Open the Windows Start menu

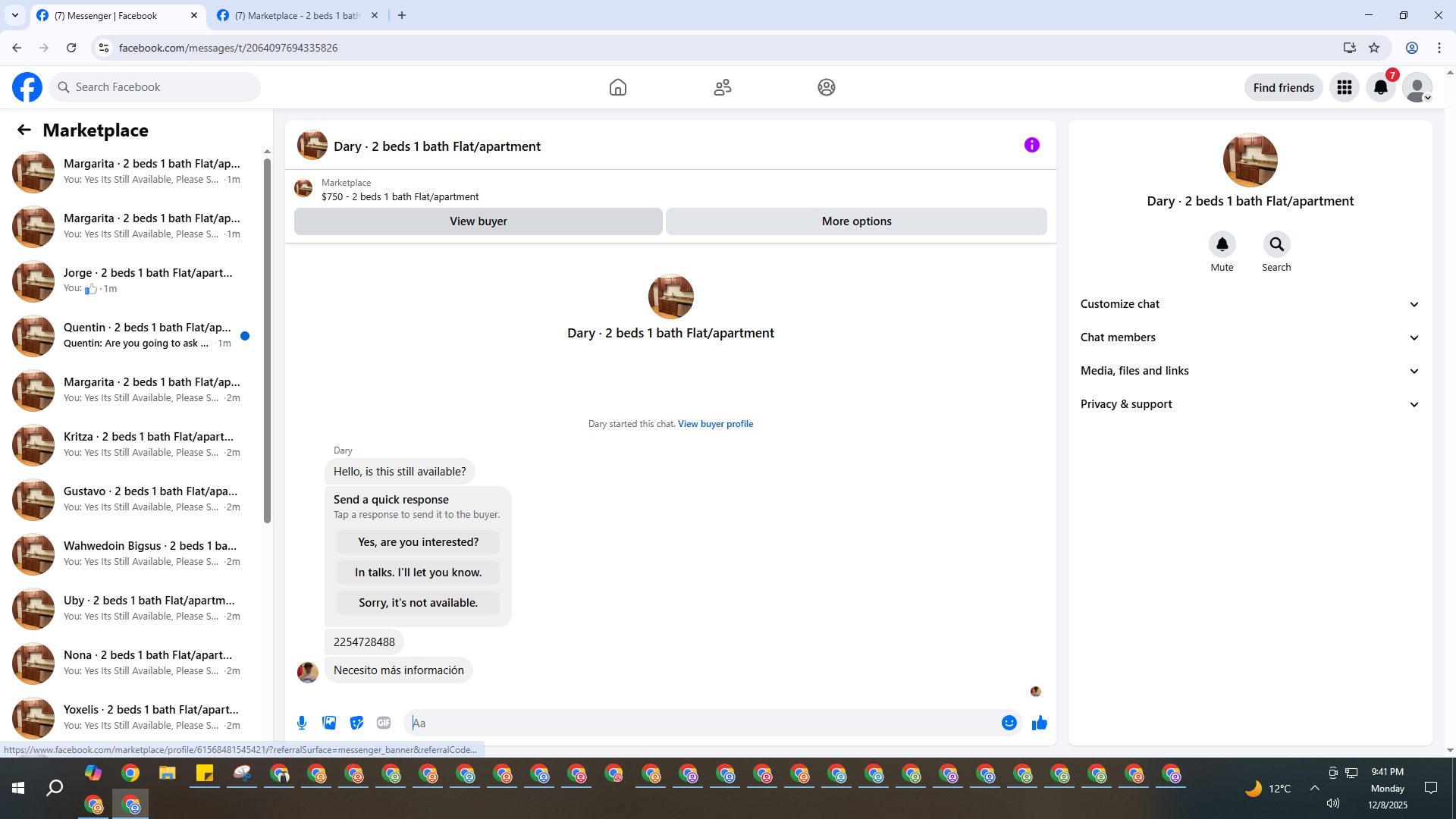(x=18, y=789)
